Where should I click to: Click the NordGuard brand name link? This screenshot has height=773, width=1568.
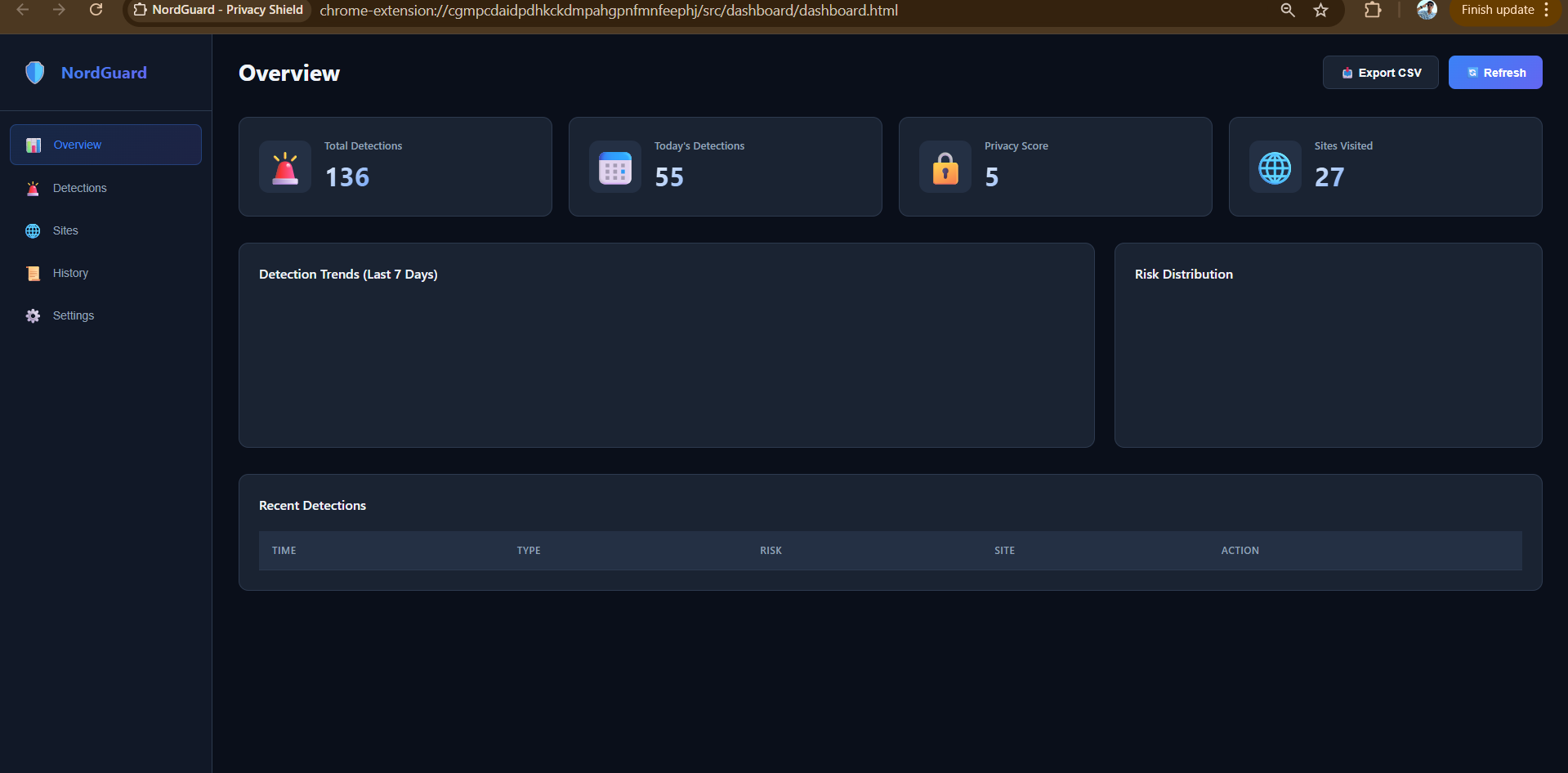(104, 73)
